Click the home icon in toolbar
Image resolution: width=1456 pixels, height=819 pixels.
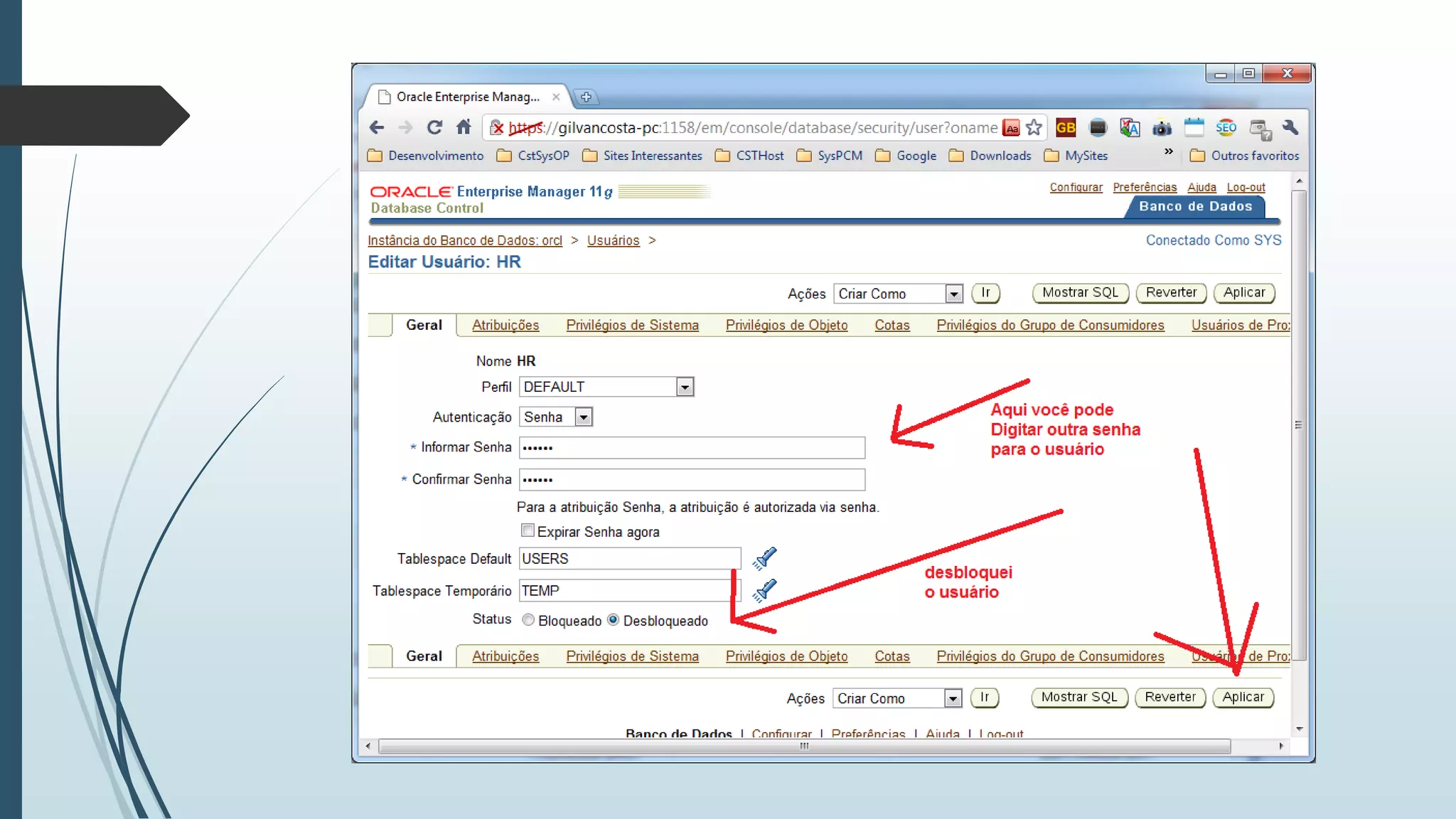[x=464, y=127]
